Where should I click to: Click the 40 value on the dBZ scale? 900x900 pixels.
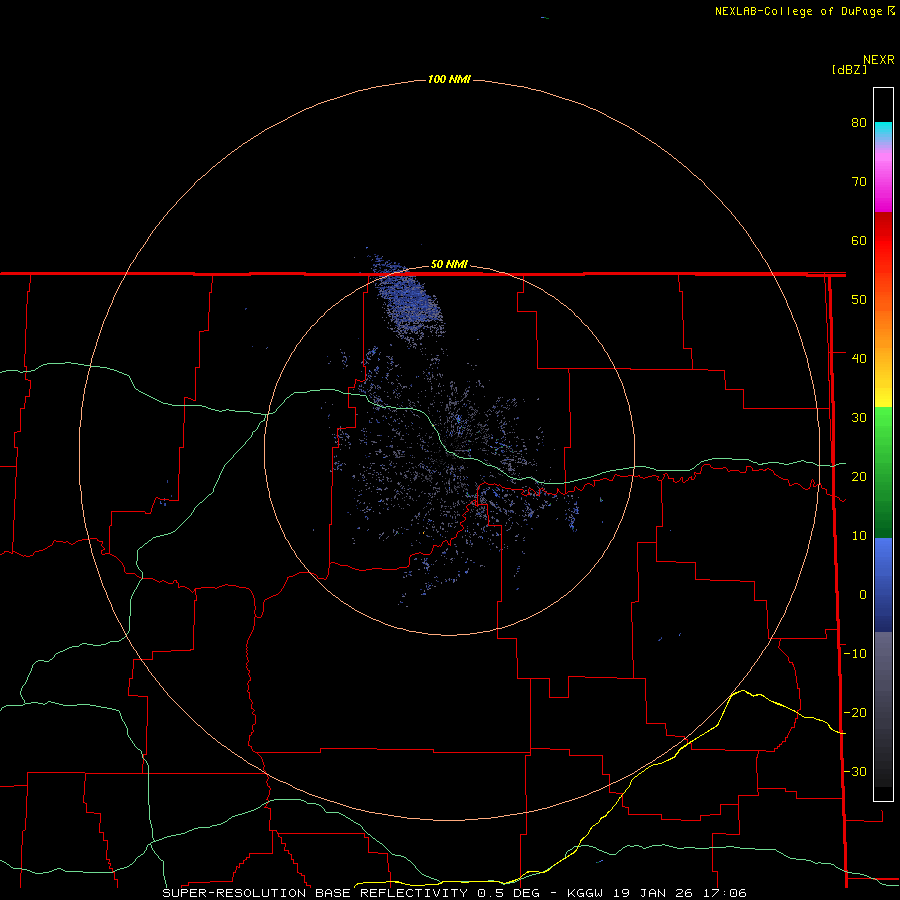coord(859,359)
